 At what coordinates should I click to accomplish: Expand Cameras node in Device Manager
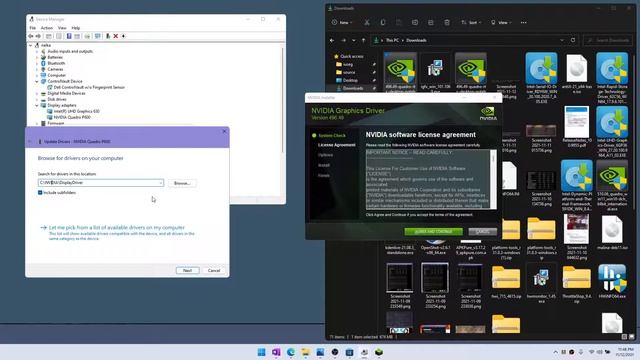[x=37, y=69]
